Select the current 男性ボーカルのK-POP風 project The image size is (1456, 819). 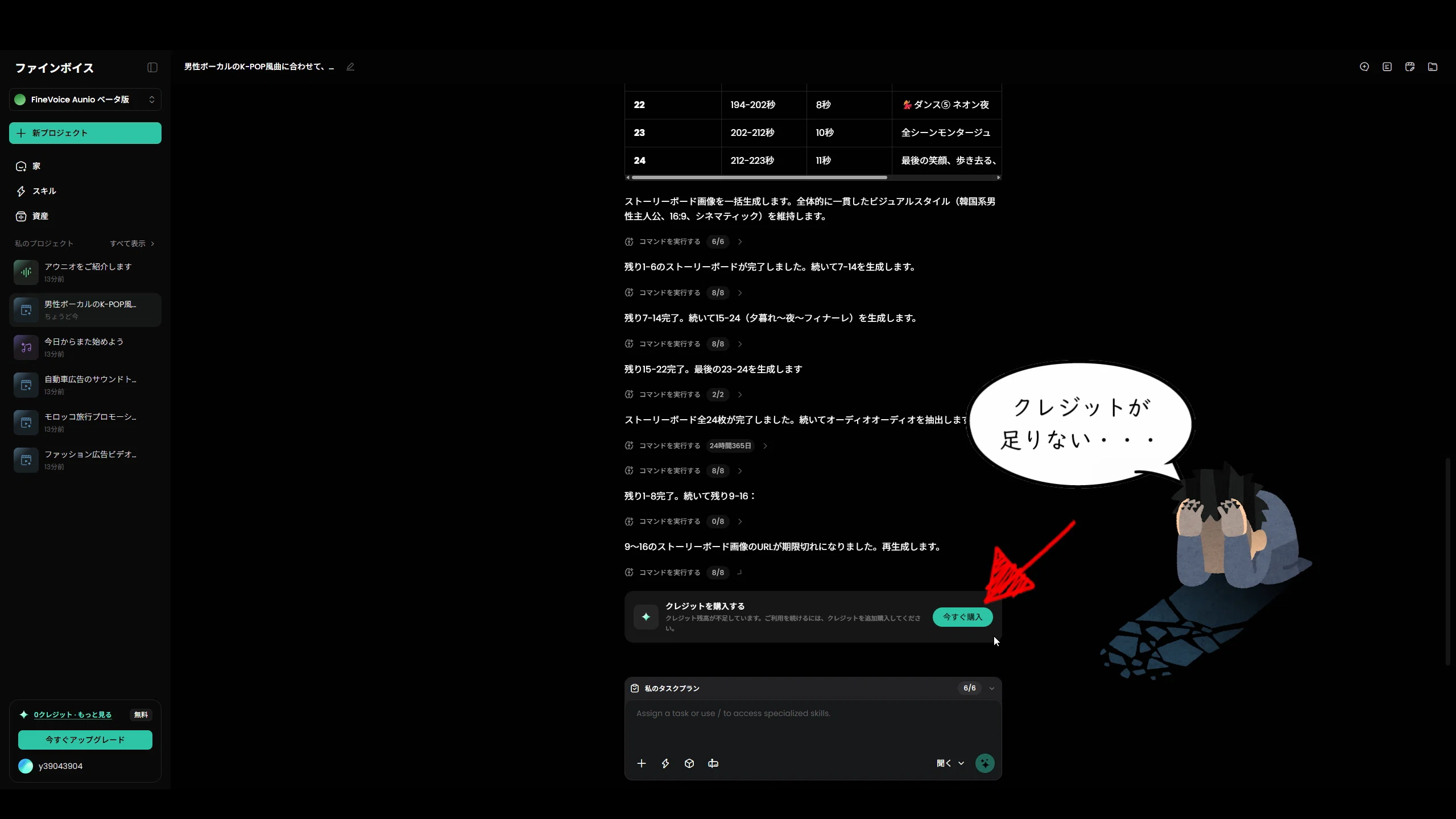click(85, 310)
